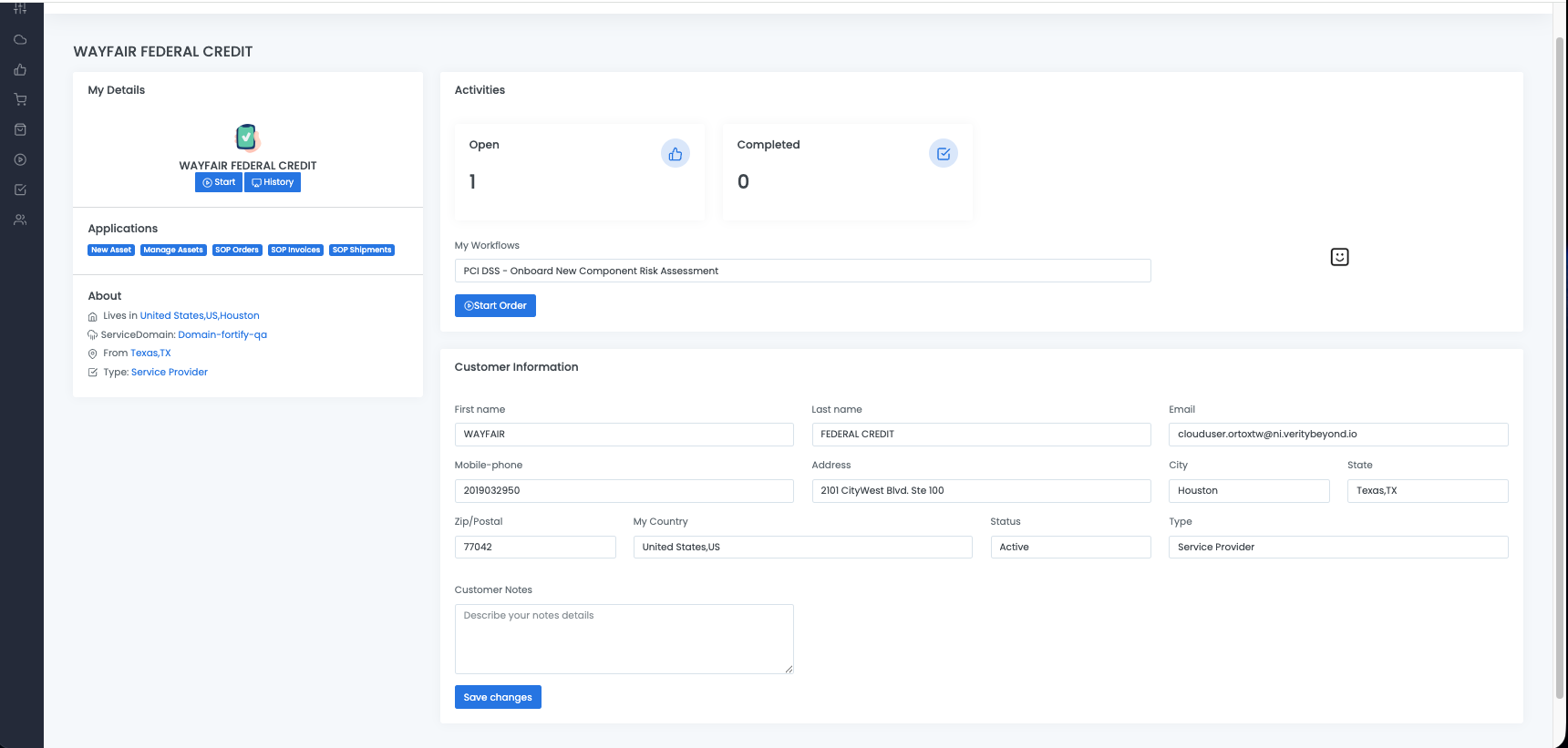Save changes to customer information
Viewport: 1568px width, 748px height.
(498, 697)
